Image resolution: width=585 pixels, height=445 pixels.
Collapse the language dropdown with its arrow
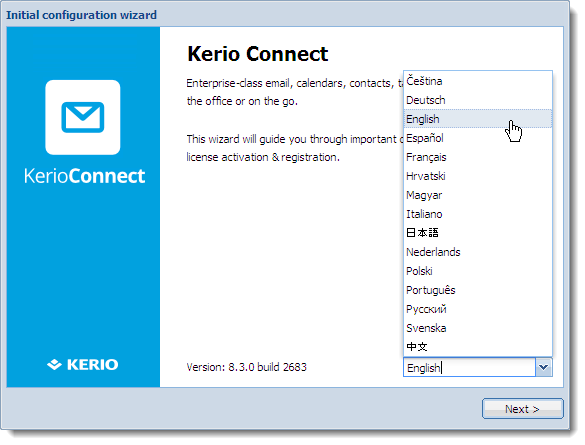click(x=544, y=367)
